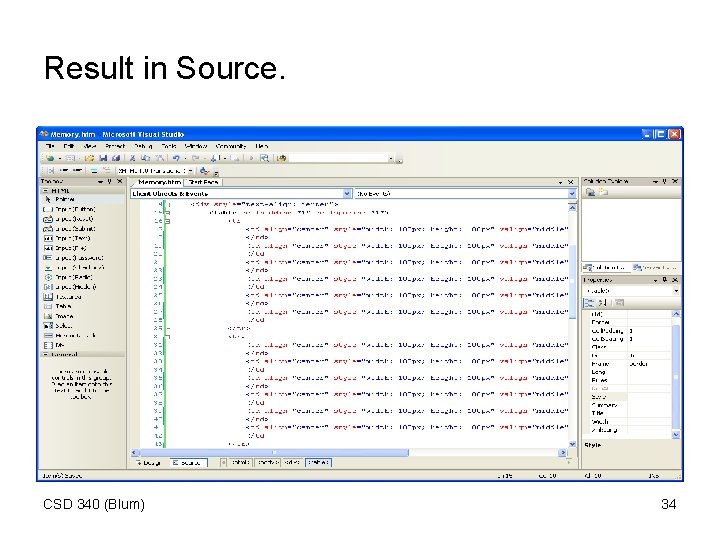Viewport: 720px width, 540px height.
Task: Click the <body> tag navigator button
Action: pos(268,462)
